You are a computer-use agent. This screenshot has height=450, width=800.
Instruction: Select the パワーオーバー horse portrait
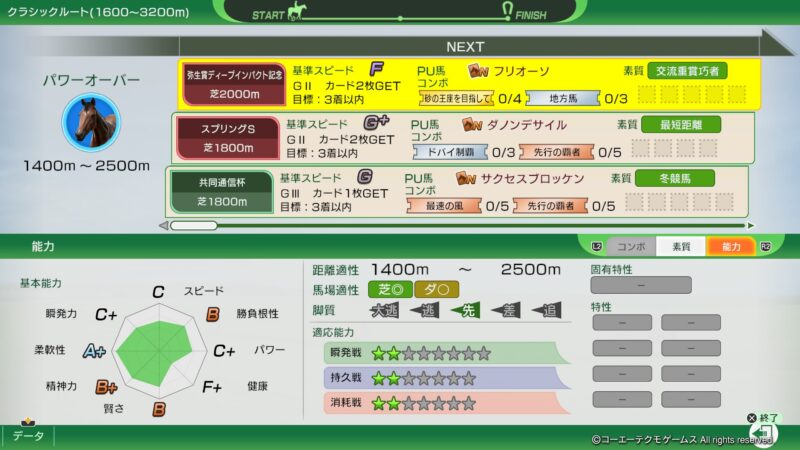pos(91,122)
